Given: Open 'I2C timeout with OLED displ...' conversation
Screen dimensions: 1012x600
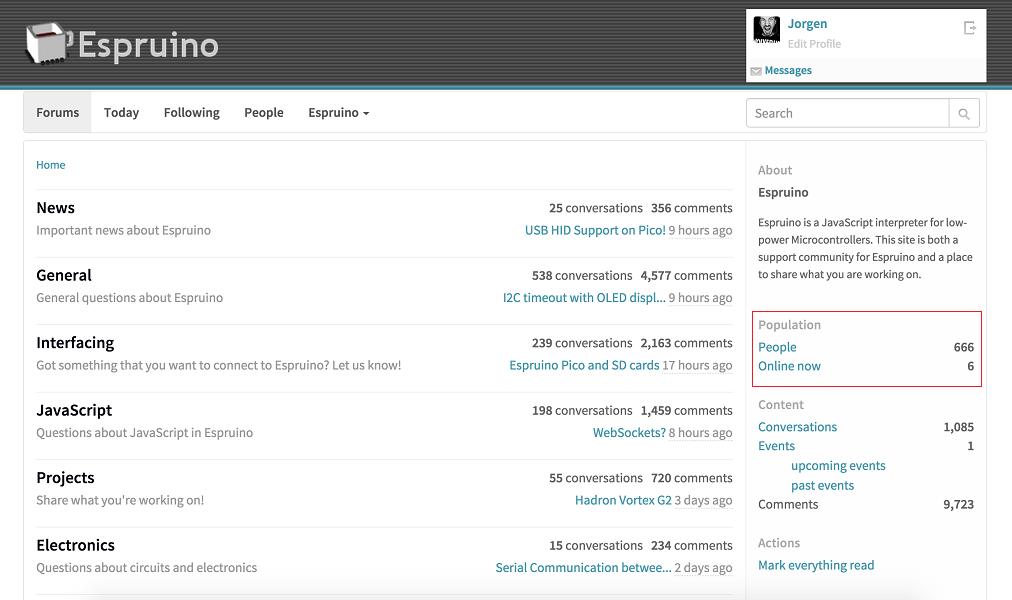Looking at the screenshot, I should [584, 297].
